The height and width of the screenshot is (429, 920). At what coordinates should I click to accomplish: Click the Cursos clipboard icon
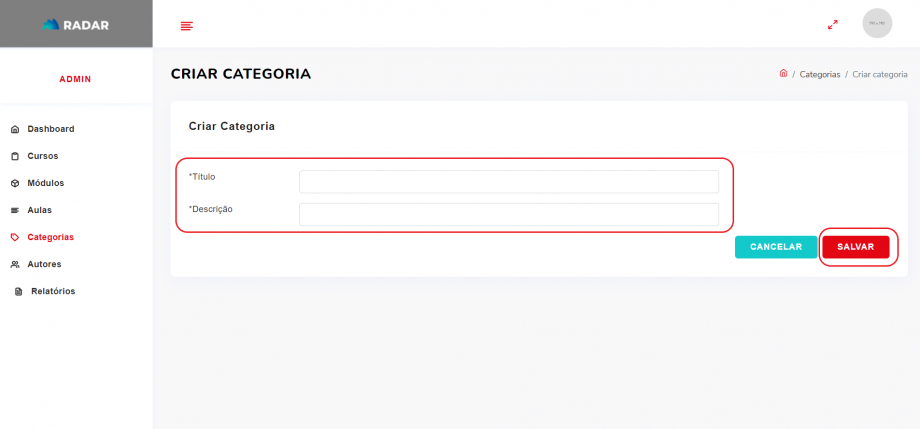tap(15, 156)
